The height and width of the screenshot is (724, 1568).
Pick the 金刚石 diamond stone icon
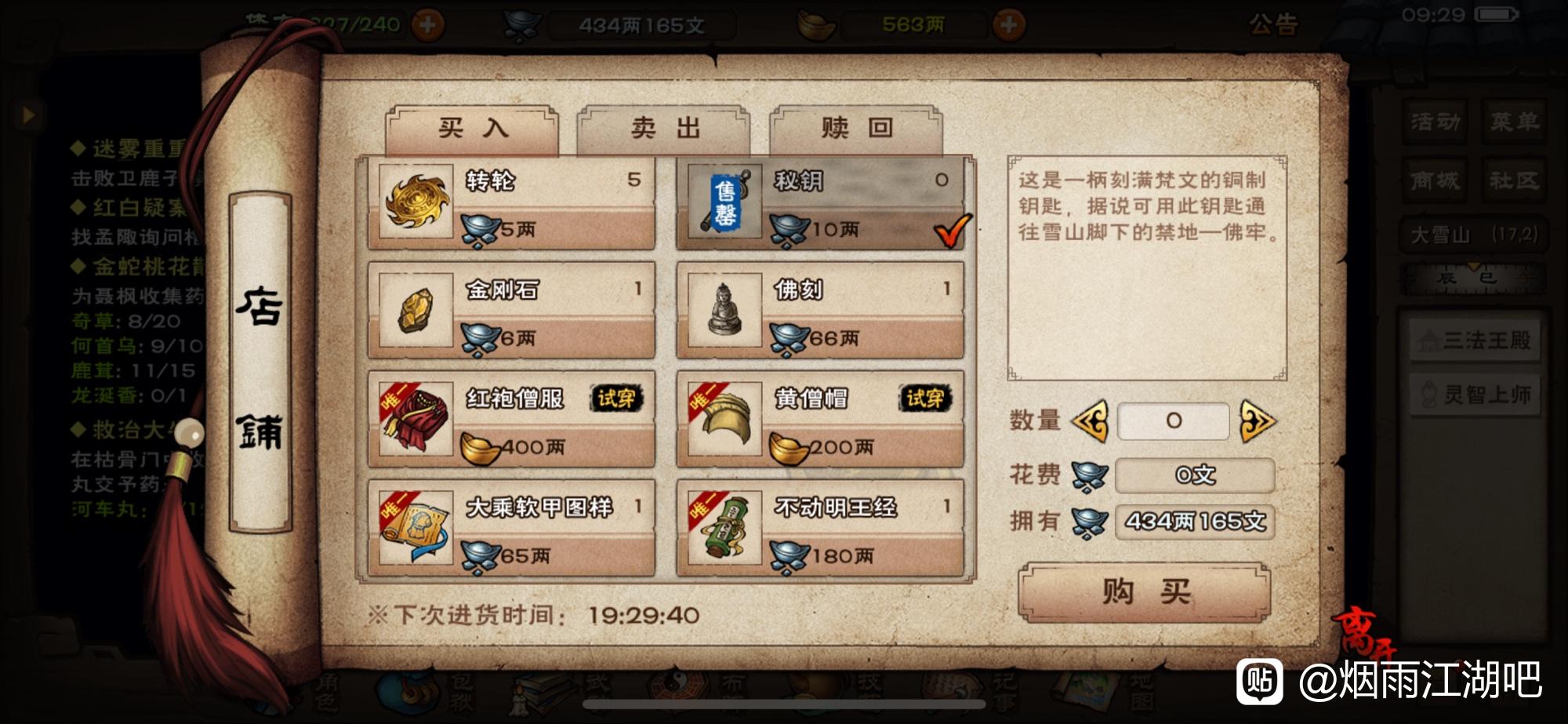click(416, 310)
